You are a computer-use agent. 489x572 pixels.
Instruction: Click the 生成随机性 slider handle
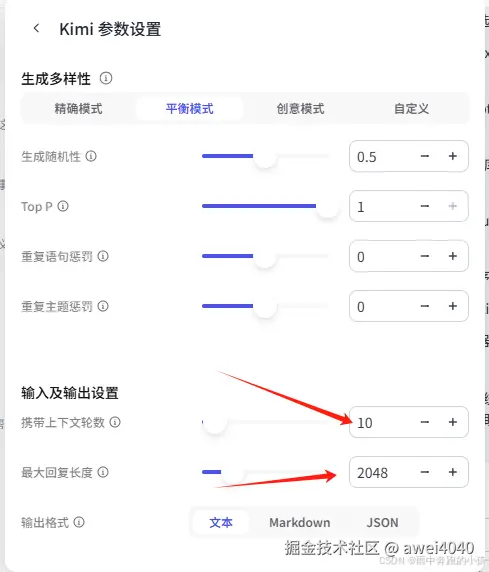[265, 156]
